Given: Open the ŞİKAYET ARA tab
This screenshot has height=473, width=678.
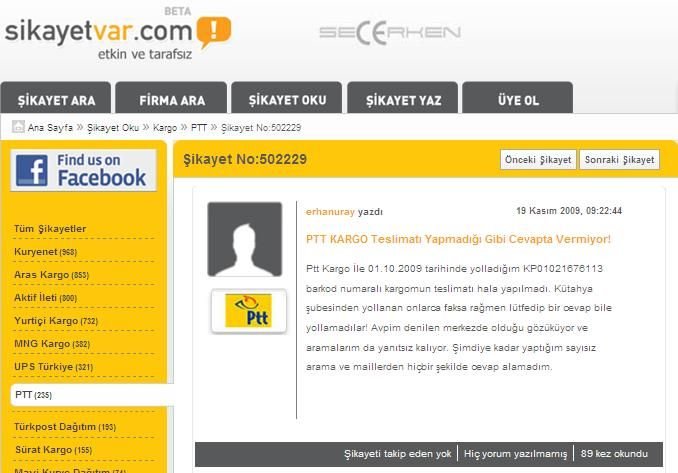Looking at the screenshot, I should (x=56, y=98).
